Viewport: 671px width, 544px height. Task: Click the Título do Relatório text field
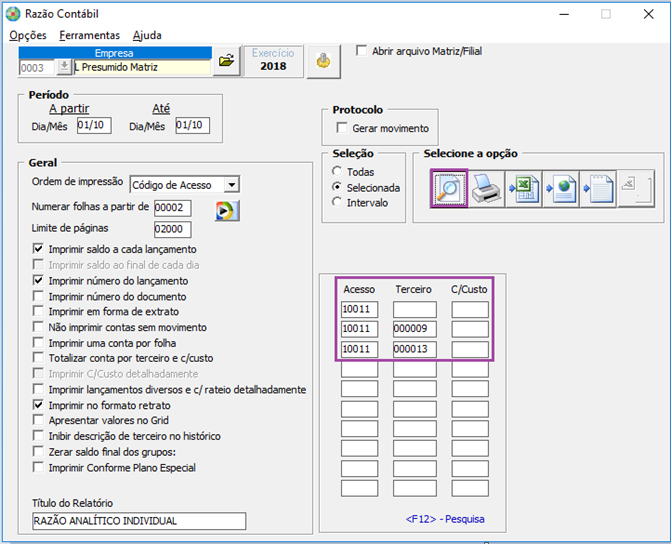pyautogui.click(x=139, y=521)
